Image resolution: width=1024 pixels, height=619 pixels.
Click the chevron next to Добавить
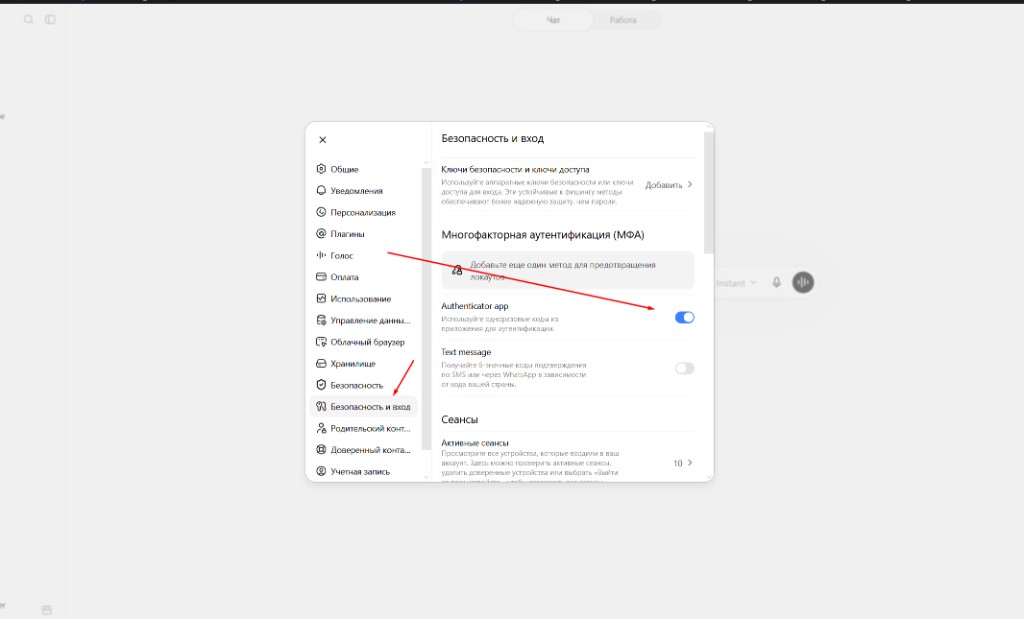pos(690,184)
